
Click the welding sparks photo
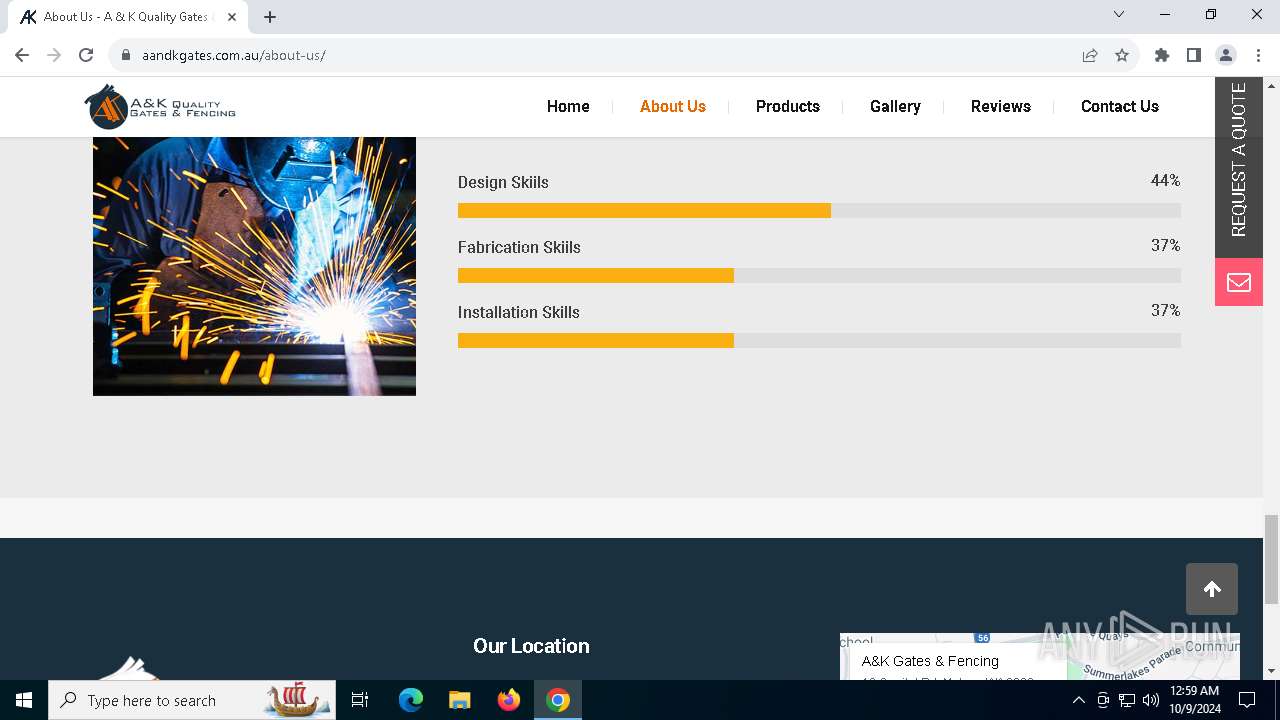(x=254, y=266)
